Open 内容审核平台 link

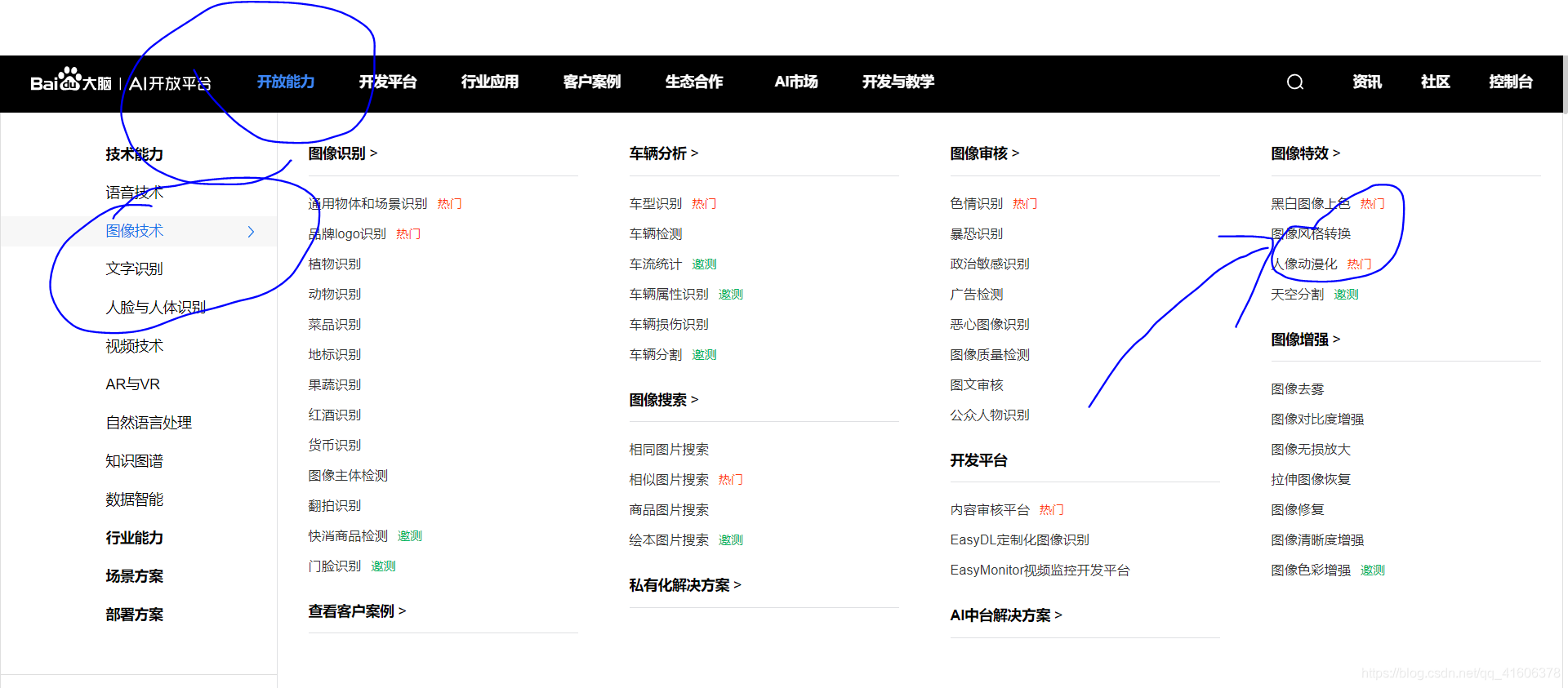tap(990, 510)
